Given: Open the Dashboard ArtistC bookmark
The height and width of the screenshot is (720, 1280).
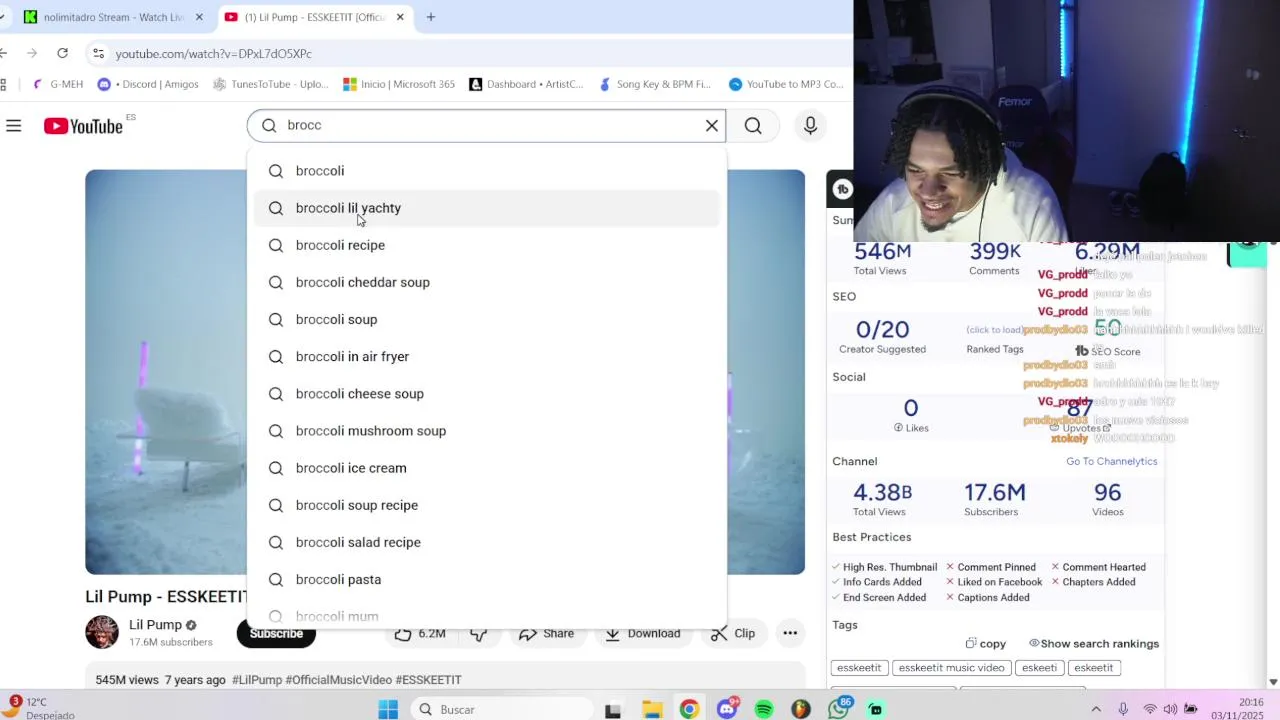Looking at the screenshot, I should pyautogui.click(x=526, y=84).
